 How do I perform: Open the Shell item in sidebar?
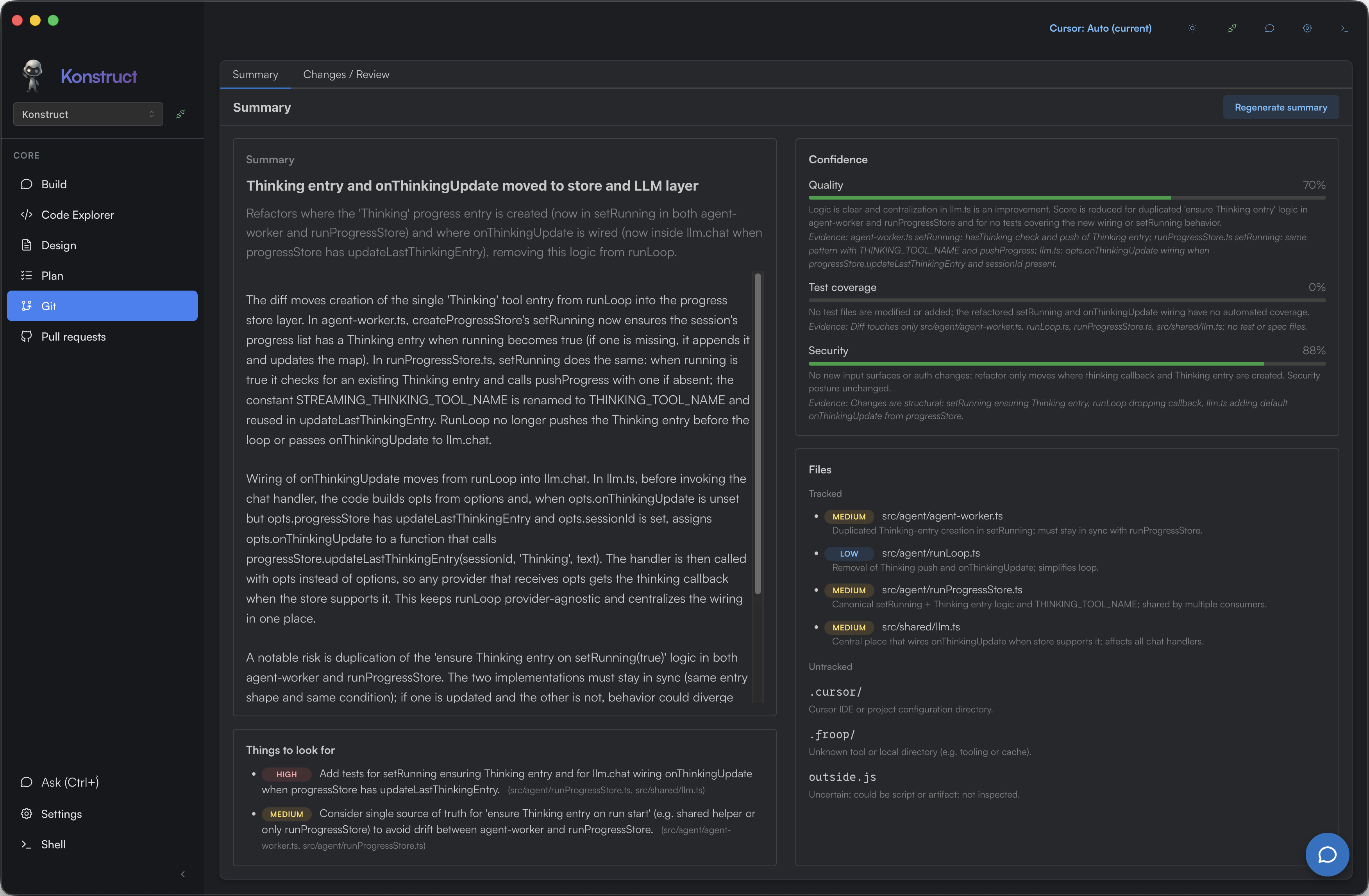pos(53,844)
